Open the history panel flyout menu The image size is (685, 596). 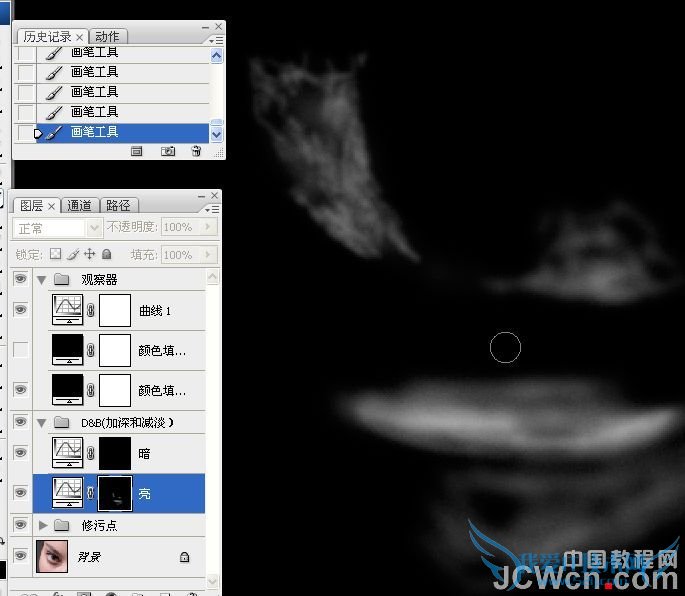pos(215,39)
